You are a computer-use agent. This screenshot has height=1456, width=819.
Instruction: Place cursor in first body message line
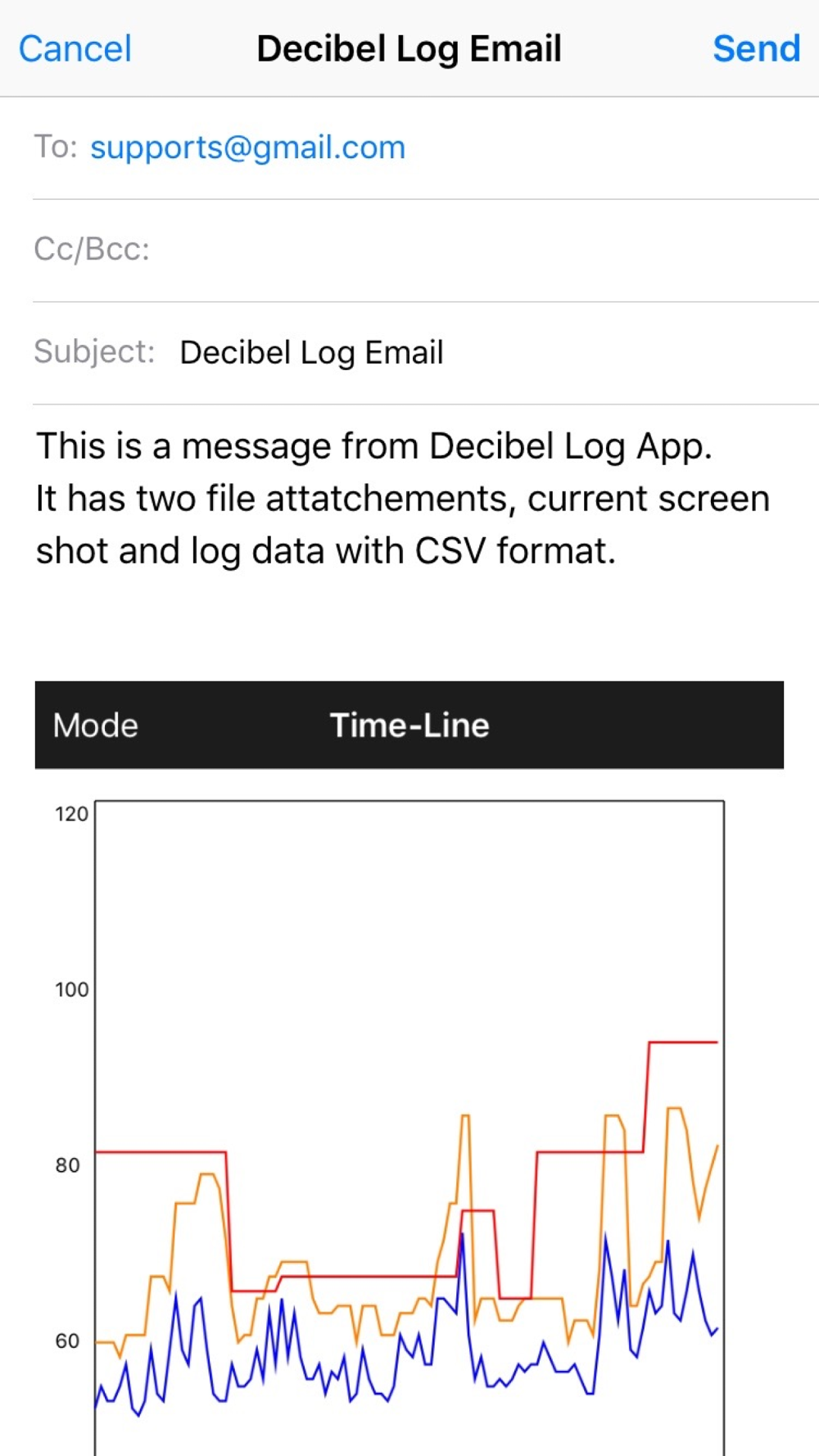click(373, 447)
